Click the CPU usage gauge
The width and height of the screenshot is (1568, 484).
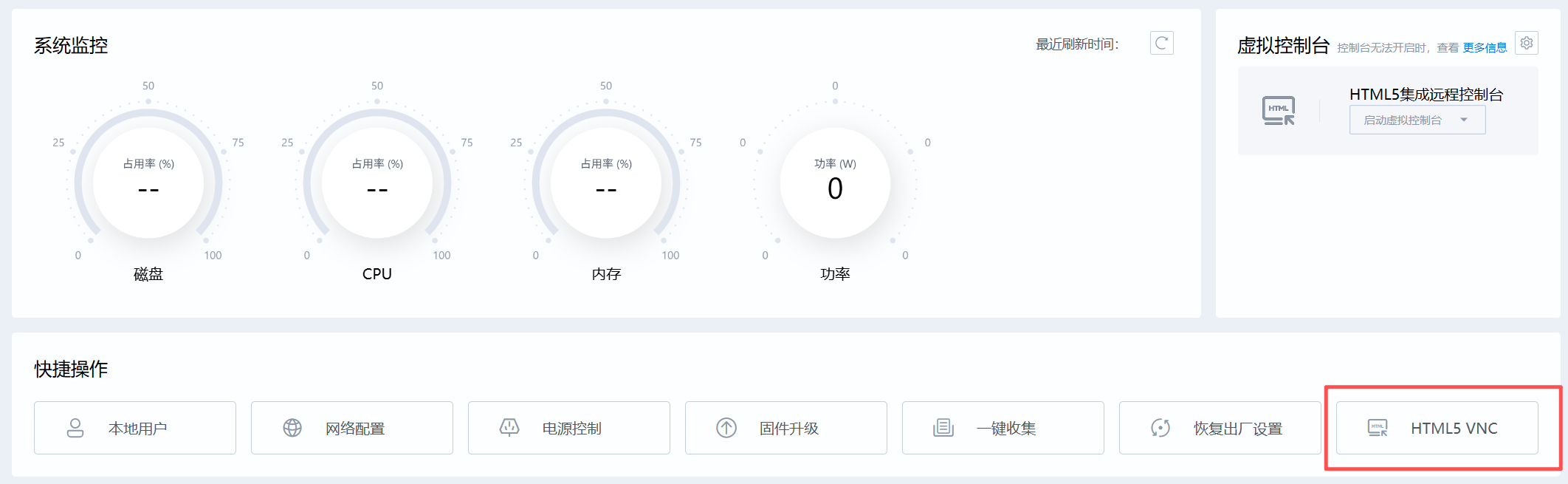click(377, 183)
